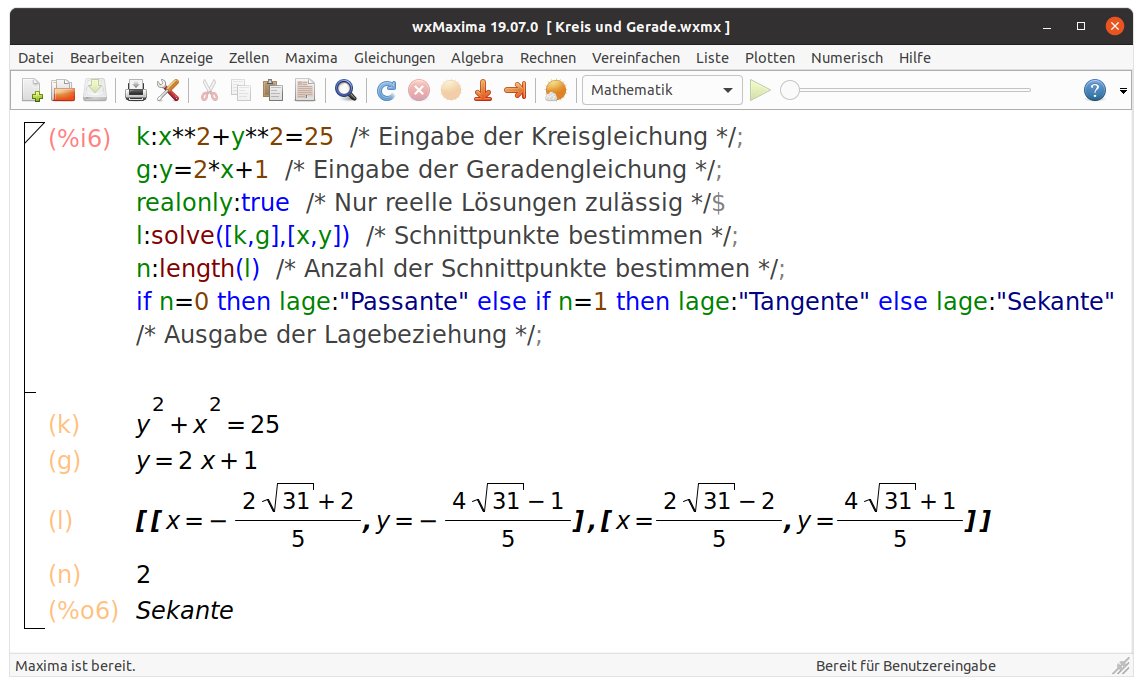Image resolution: width=1143 pixels, height=686 pixels.
Task: Restart Maxima using the blue circular arrow
Action: [x=386, y=90]
